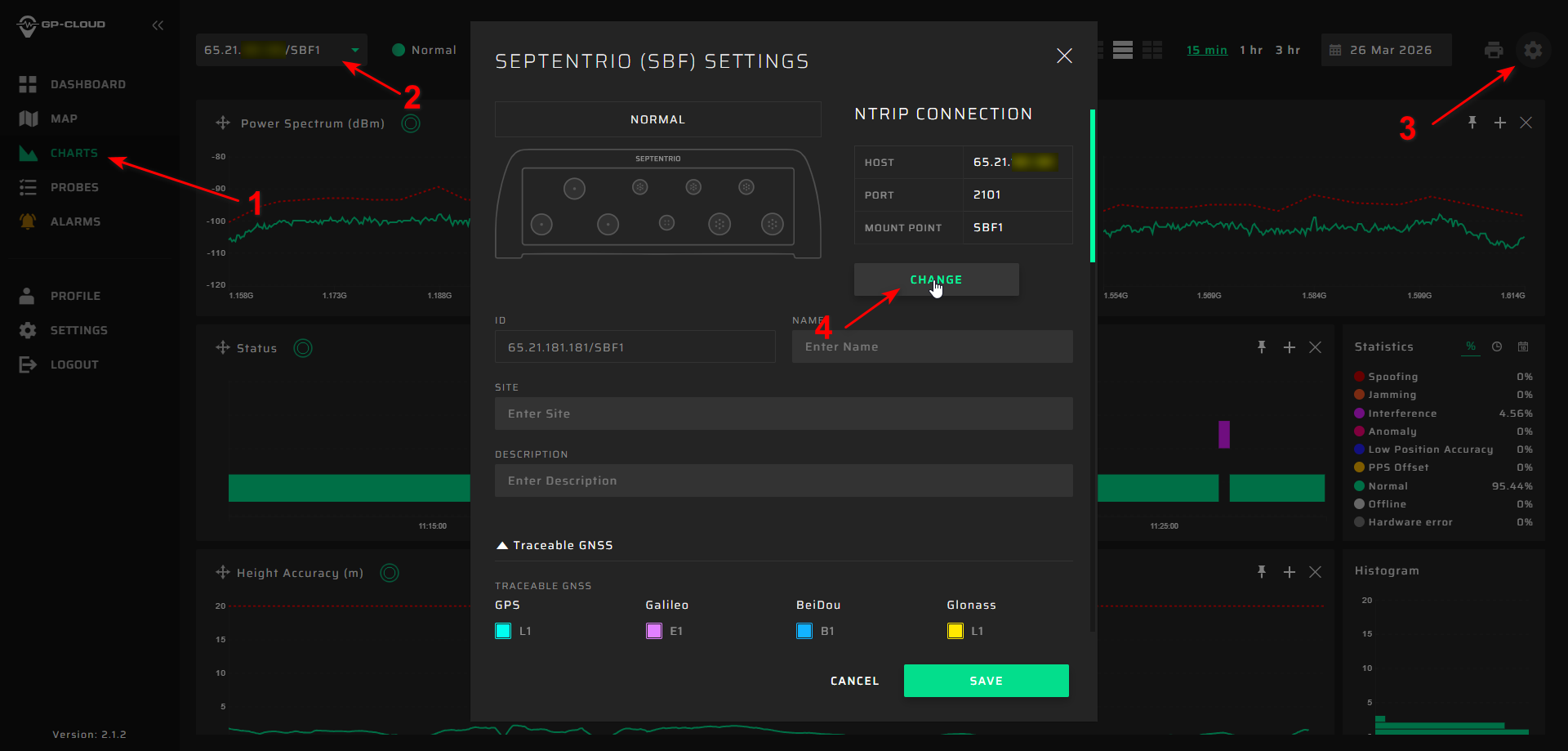Click the plus icon on Power Spectrum chart
This screenshot has width=1568, height=751.
(x=1500, y=123)
